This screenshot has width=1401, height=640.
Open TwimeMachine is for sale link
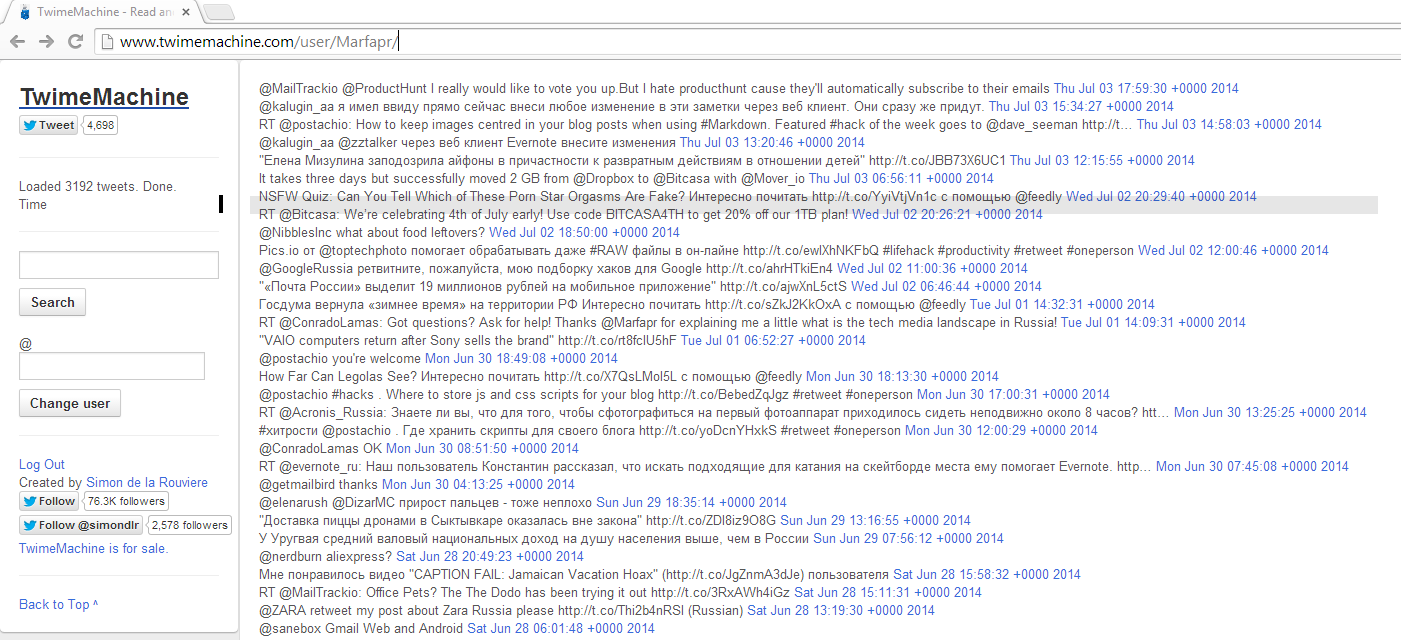click(94, 548)
